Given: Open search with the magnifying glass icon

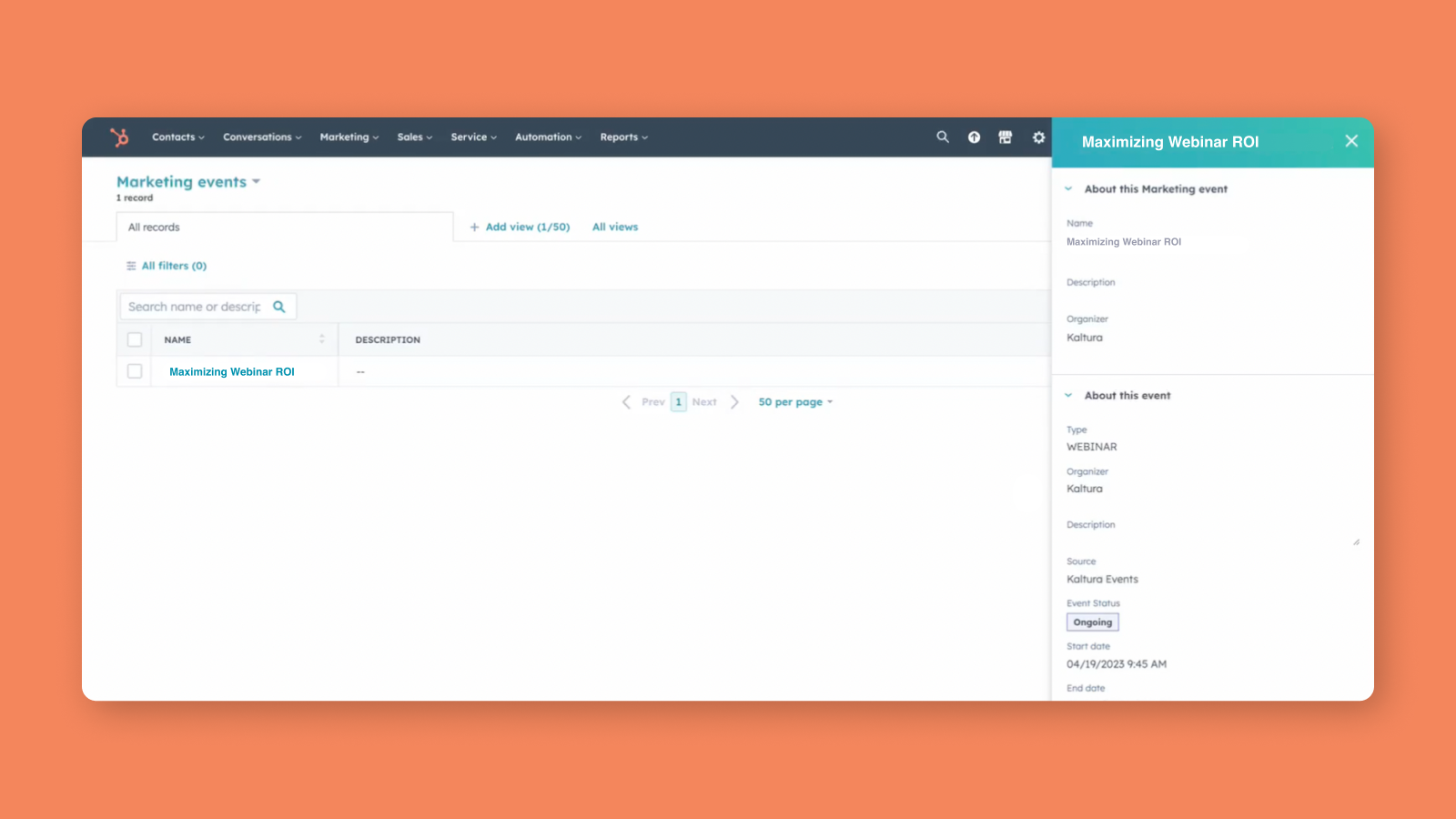Looking at the screenshot, I should click(x=943, y=137).
